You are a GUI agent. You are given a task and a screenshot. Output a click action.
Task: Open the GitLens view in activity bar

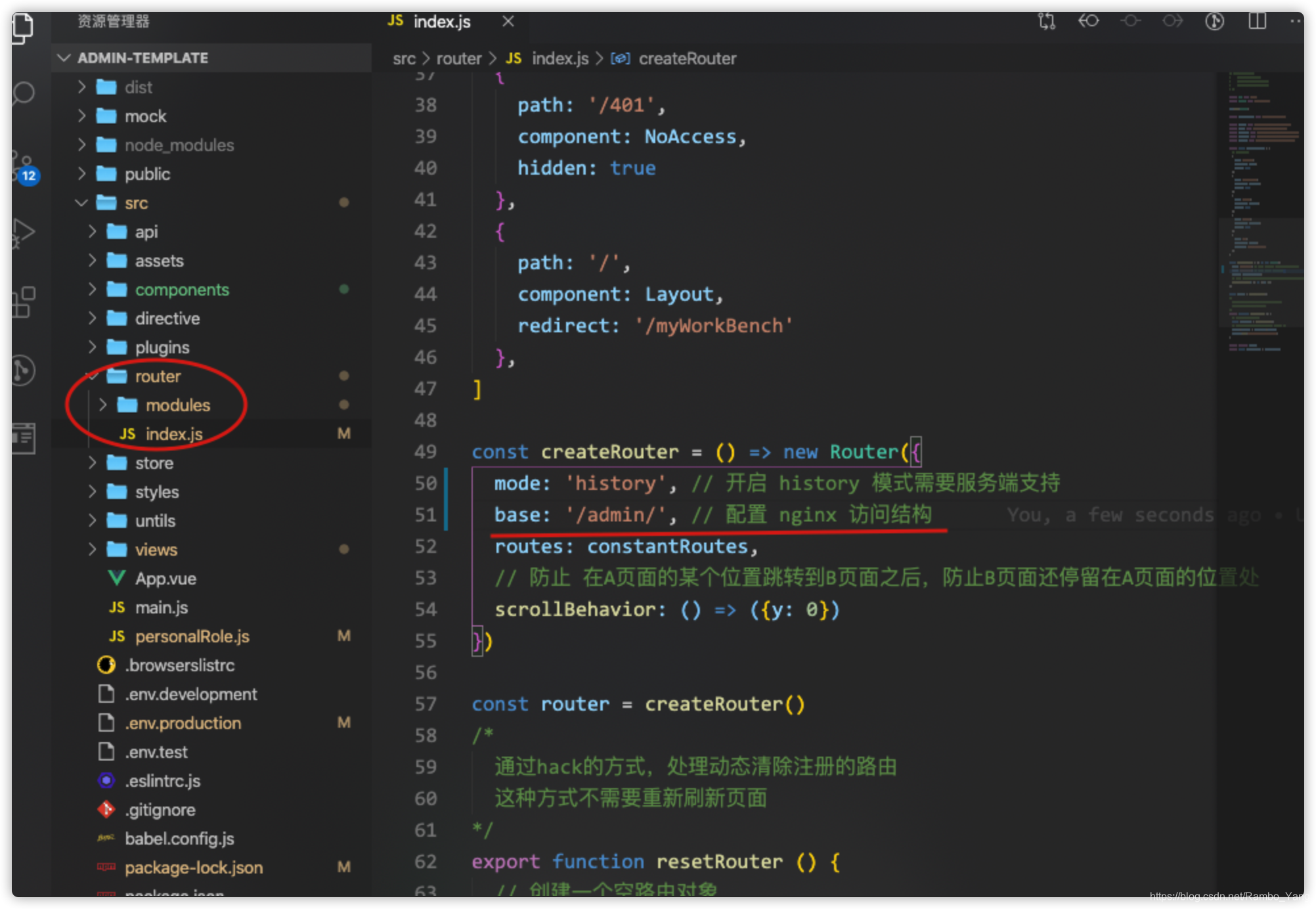(23, 370)
